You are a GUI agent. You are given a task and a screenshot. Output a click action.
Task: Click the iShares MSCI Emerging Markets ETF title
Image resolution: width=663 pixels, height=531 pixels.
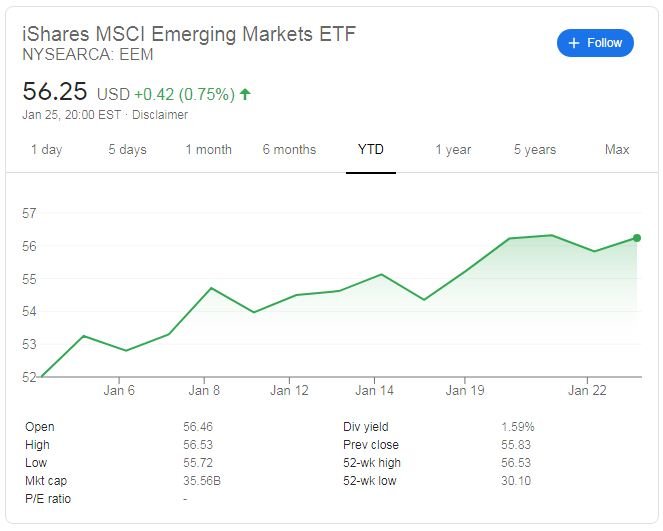coord(189,34)
